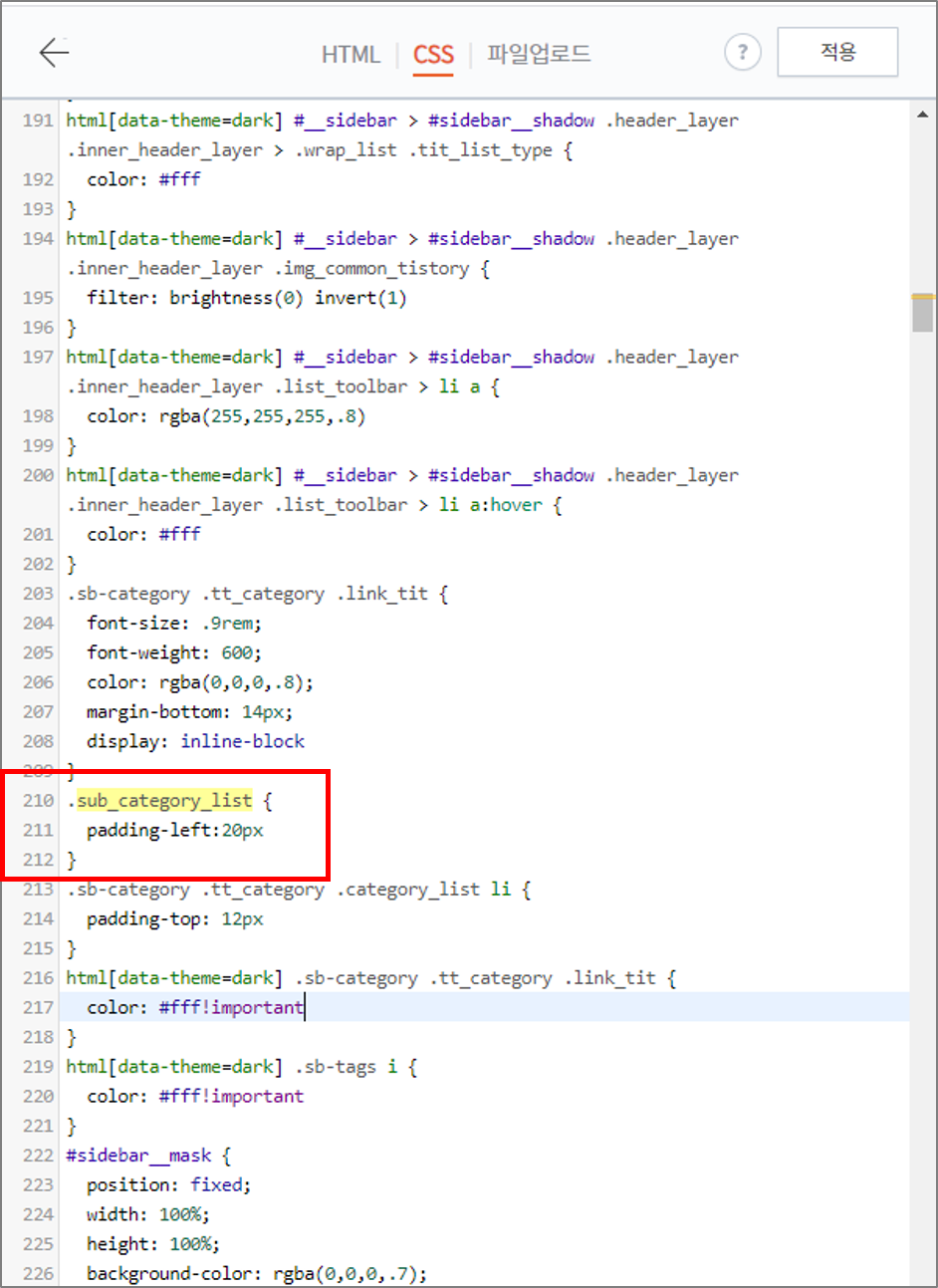Click the "height: 100%;" line
938x1288 pixels.
[153, 1244]
